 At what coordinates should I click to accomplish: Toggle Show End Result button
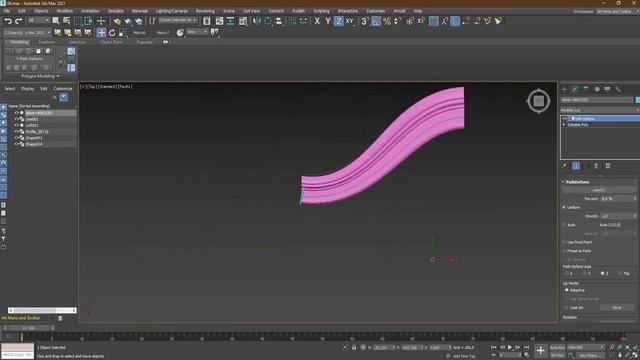[576, 166]
